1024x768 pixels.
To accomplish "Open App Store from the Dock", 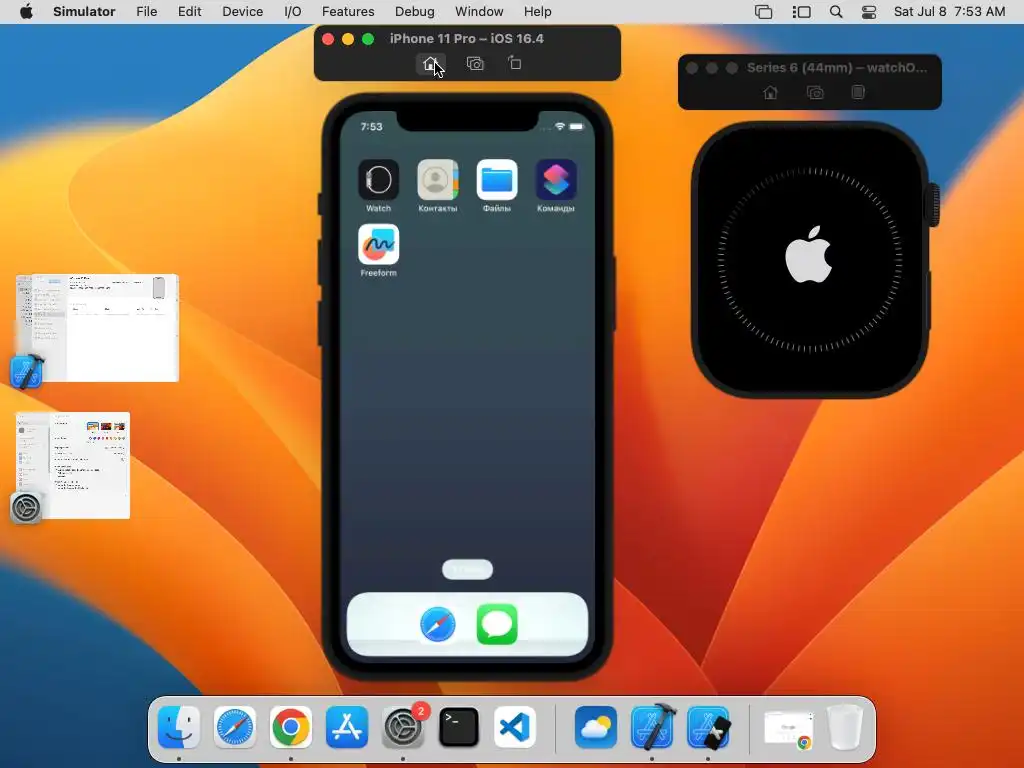I will click(347, 727).
